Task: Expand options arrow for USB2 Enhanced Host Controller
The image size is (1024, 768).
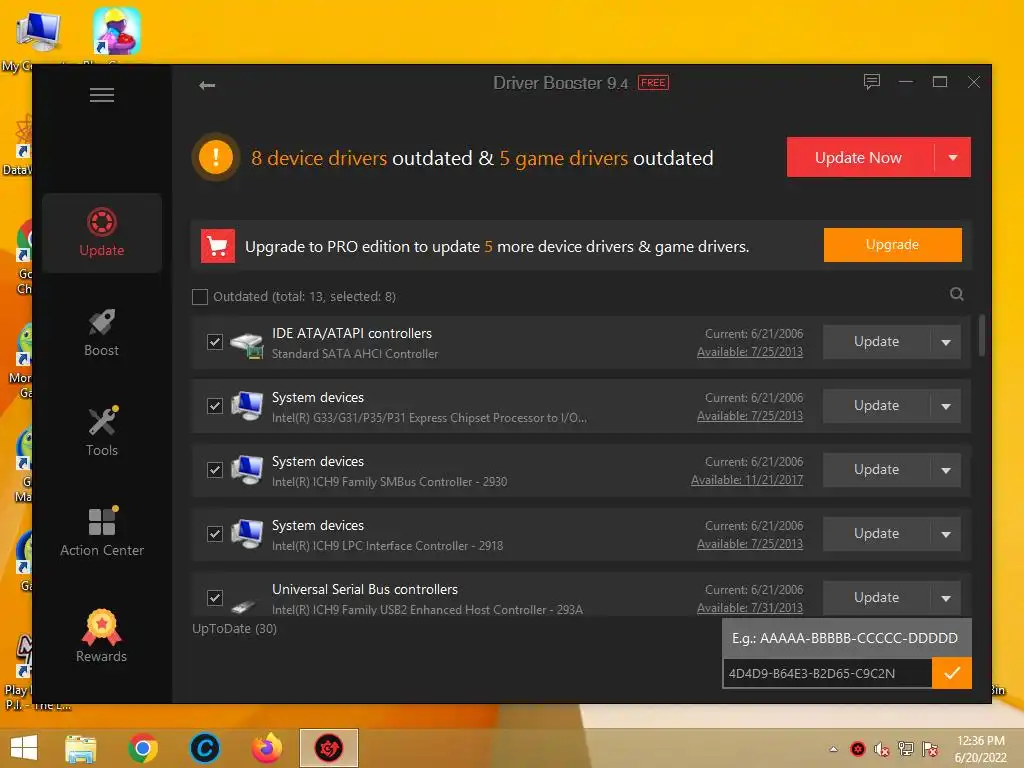Action: coord(946,598)
